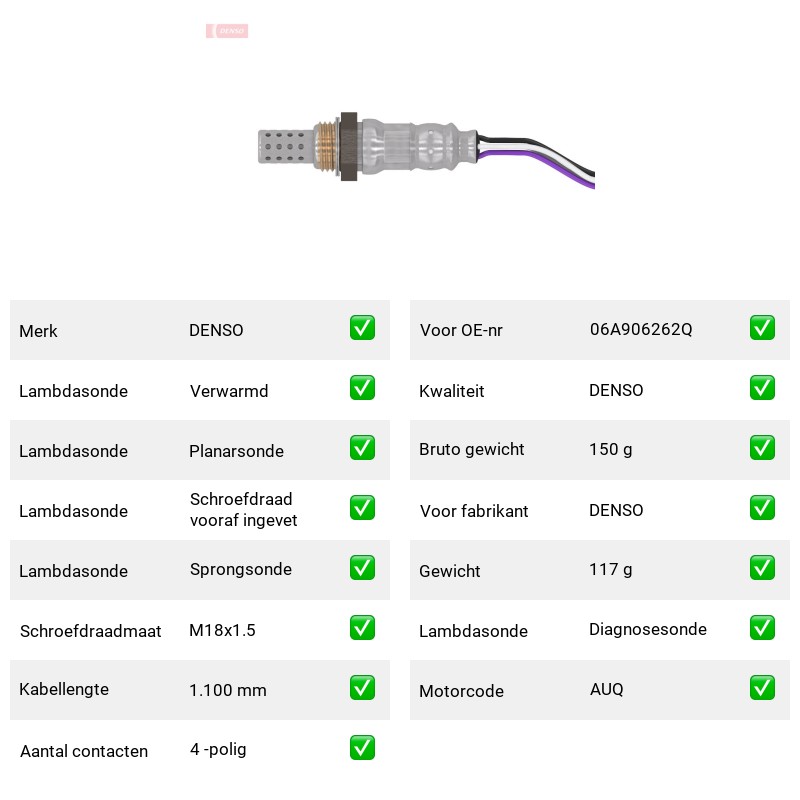Viewport: 800px width, 800px height.
Task: Click the Motorcode AUQ value
Action: [607, 689]
